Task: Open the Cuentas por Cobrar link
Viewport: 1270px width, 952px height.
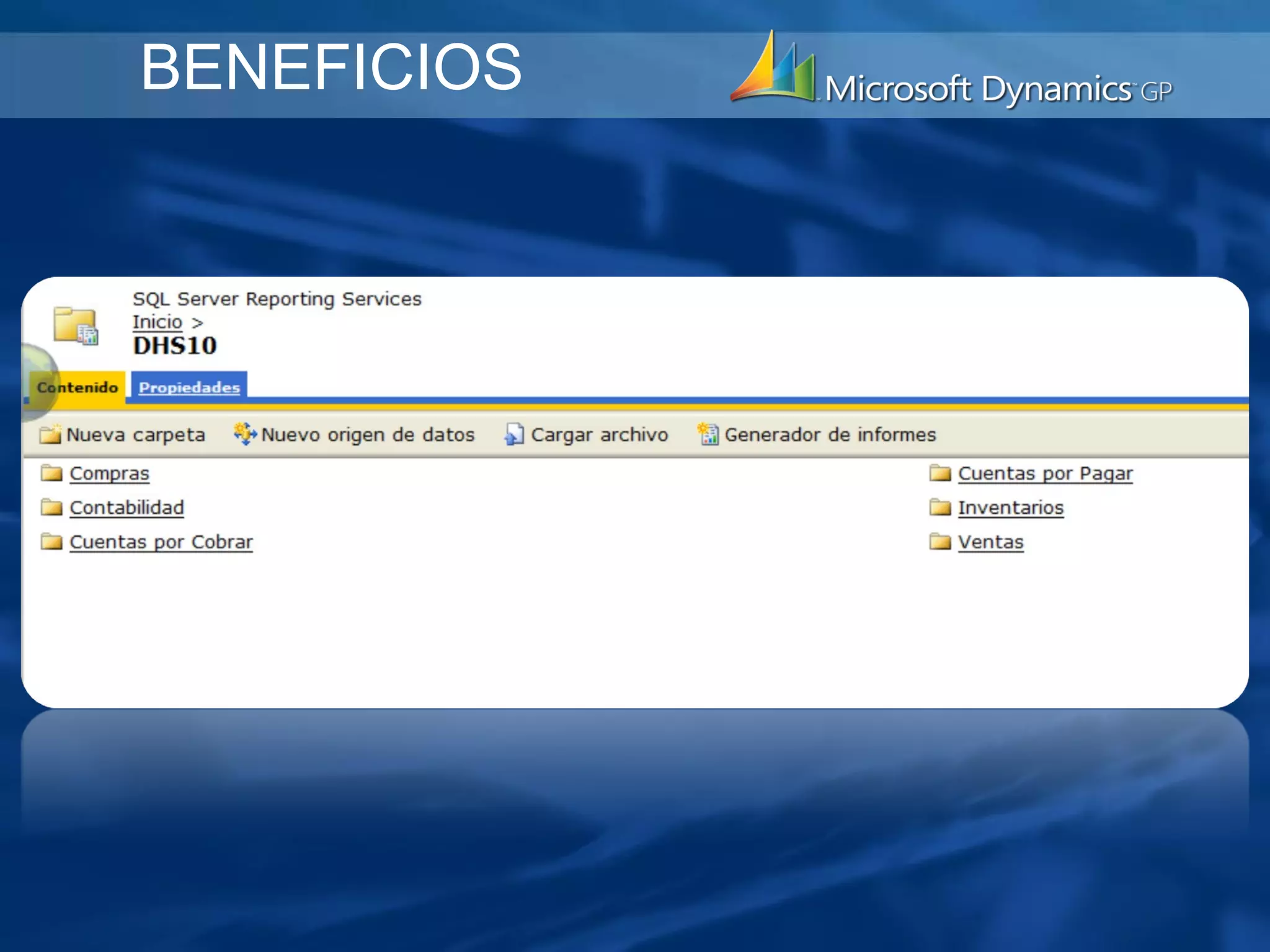Action: tap(161, 542)
